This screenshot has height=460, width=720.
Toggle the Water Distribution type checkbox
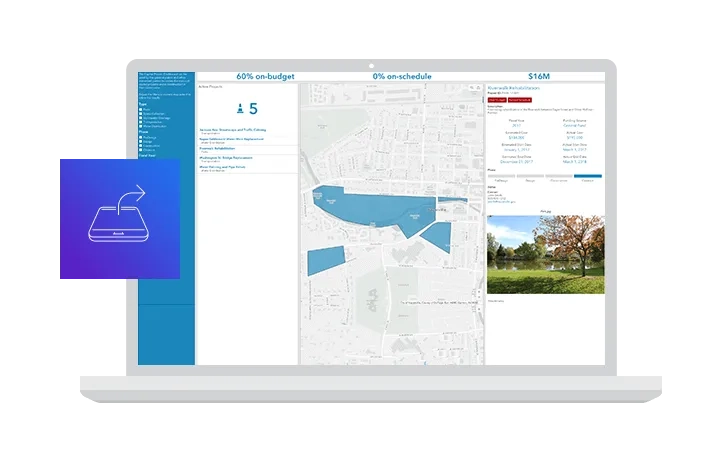tap(142, 126)
